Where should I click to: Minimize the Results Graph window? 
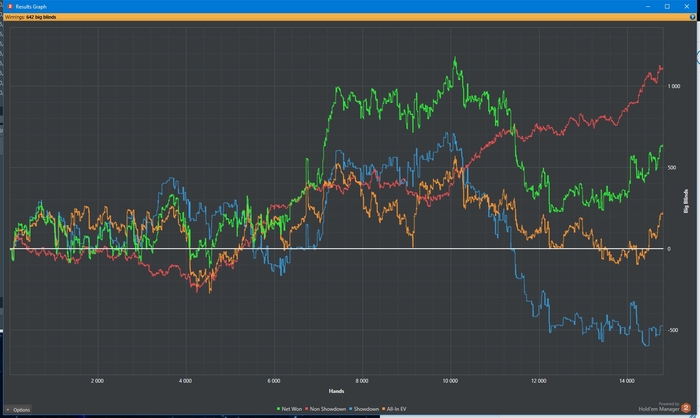(x=648, y=6)
